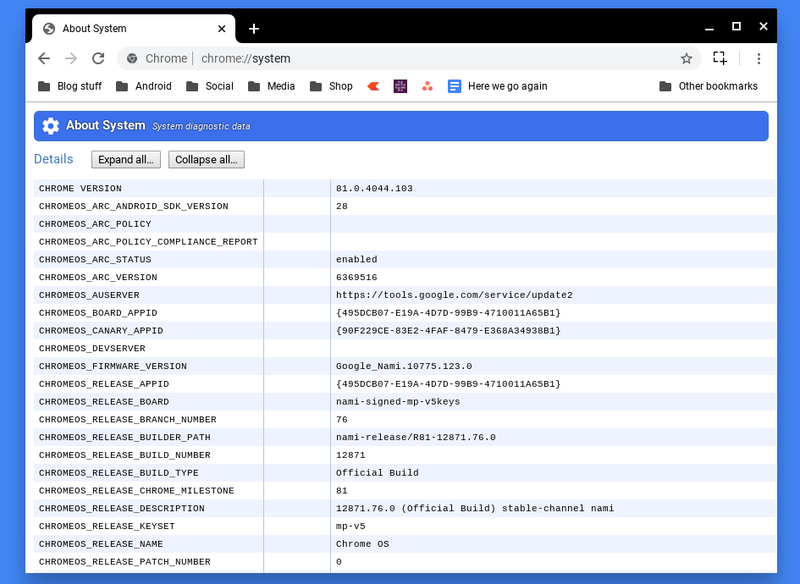Open the Other bookmarks folder
The width and height of the screenshot is (800, 584).
click(708, 86)
